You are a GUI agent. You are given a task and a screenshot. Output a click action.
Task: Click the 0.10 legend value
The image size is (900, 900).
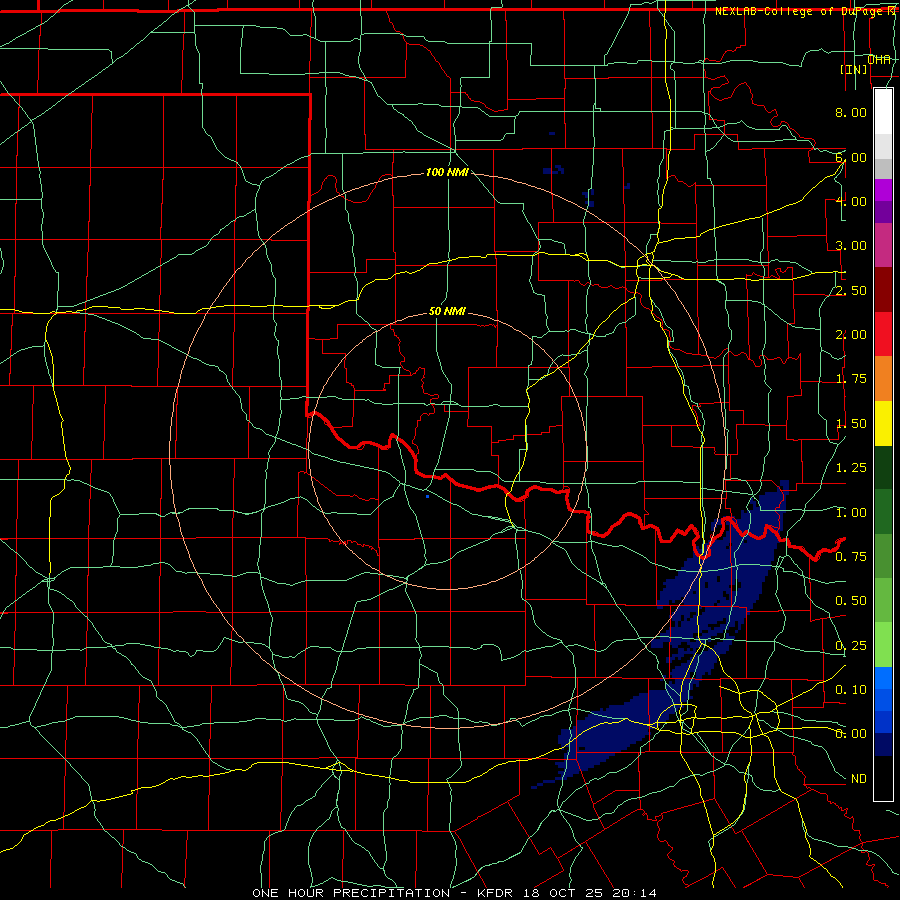coord(851,690)
